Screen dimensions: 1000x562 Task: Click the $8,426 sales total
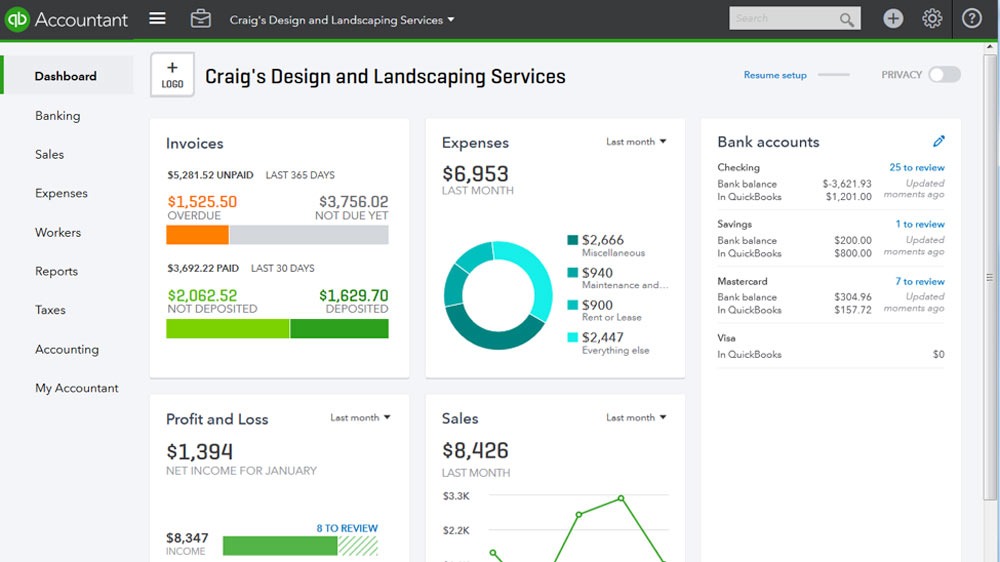click(475, 450)
